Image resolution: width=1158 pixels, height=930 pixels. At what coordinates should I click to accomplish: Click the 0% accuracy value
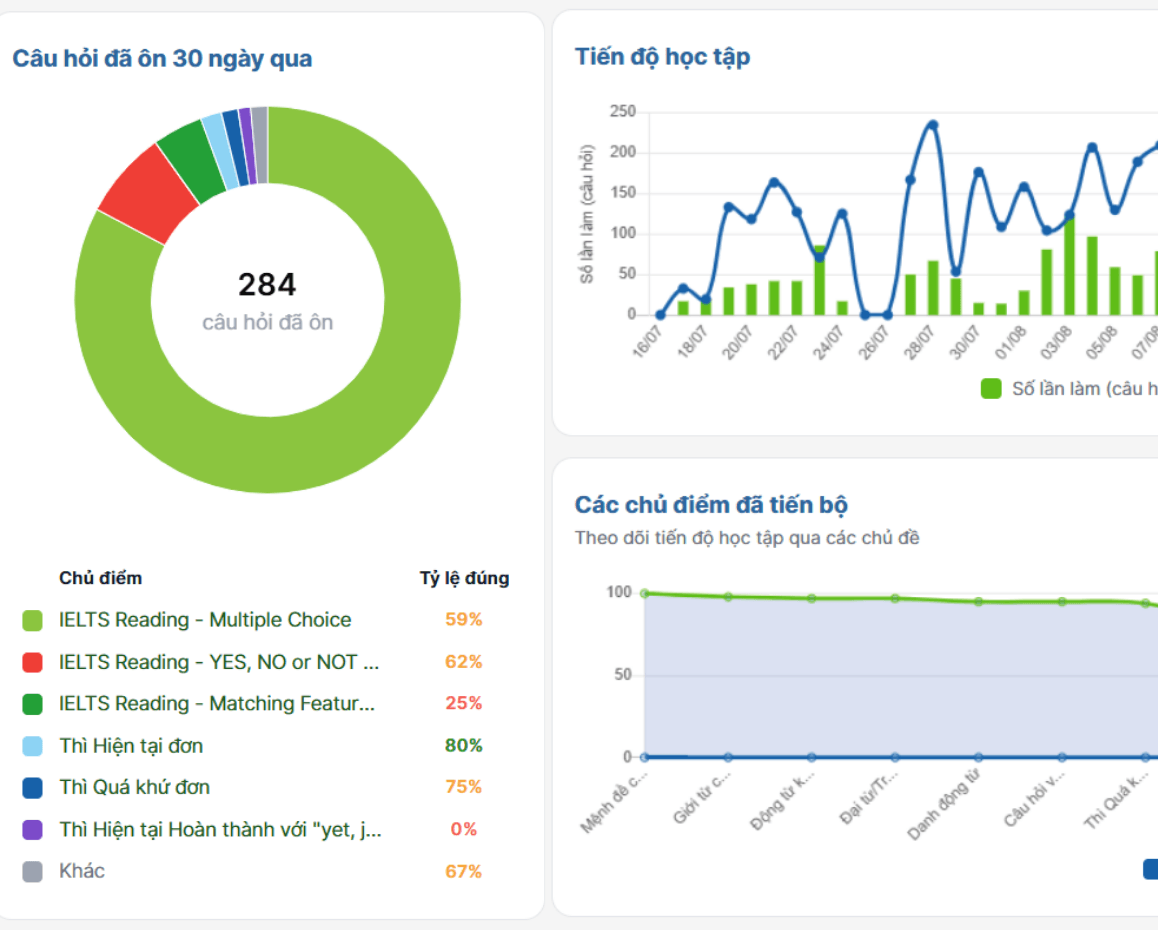click(x=463, y=830)
